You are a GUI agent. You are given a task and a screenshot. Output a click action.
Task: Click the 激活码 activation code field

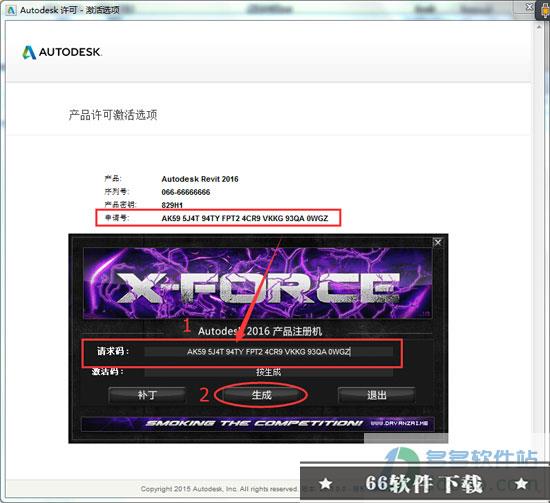point(268,372)
